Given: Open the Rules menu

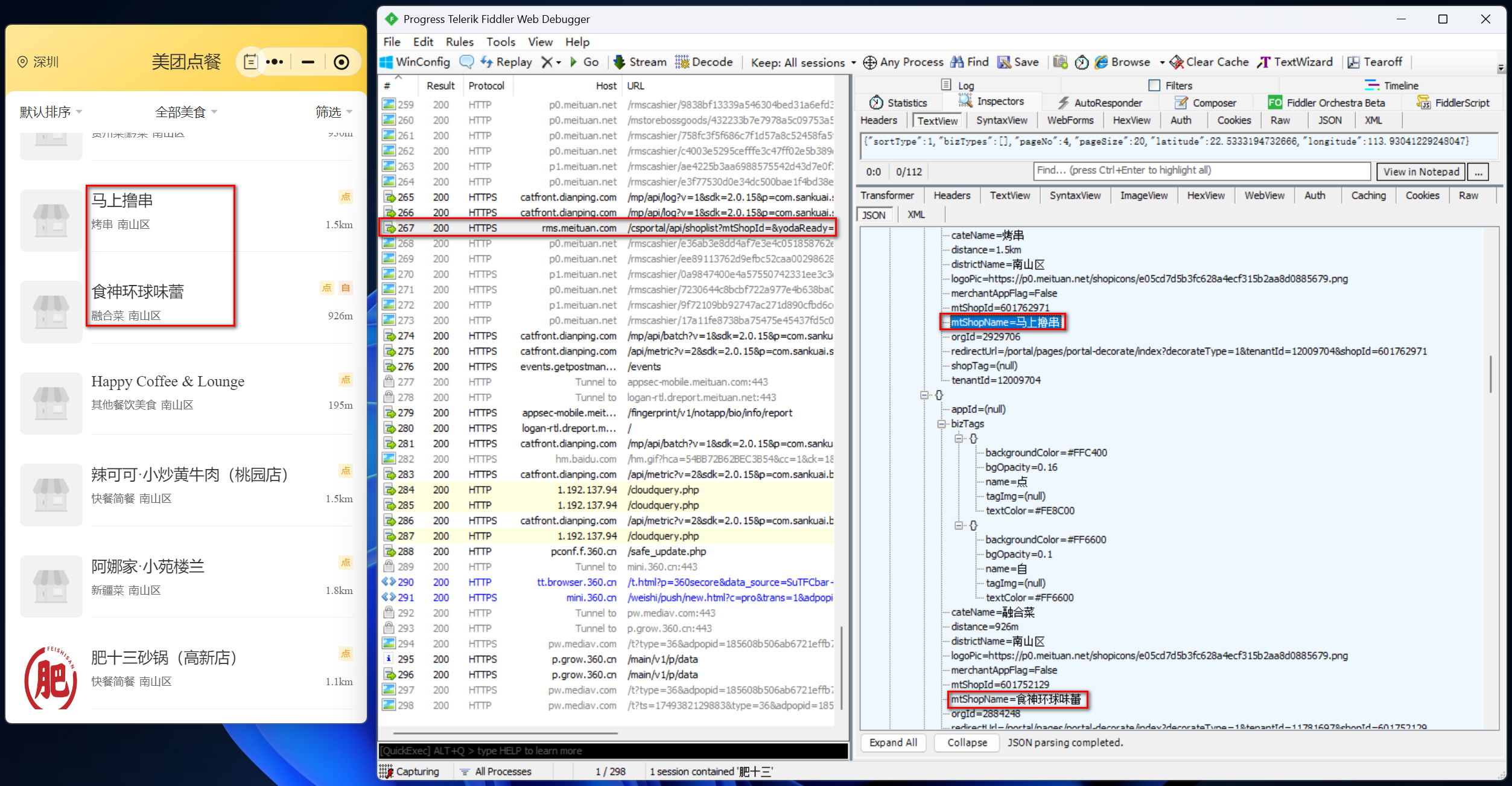Looking at the screenshot, I should [459, 42].
